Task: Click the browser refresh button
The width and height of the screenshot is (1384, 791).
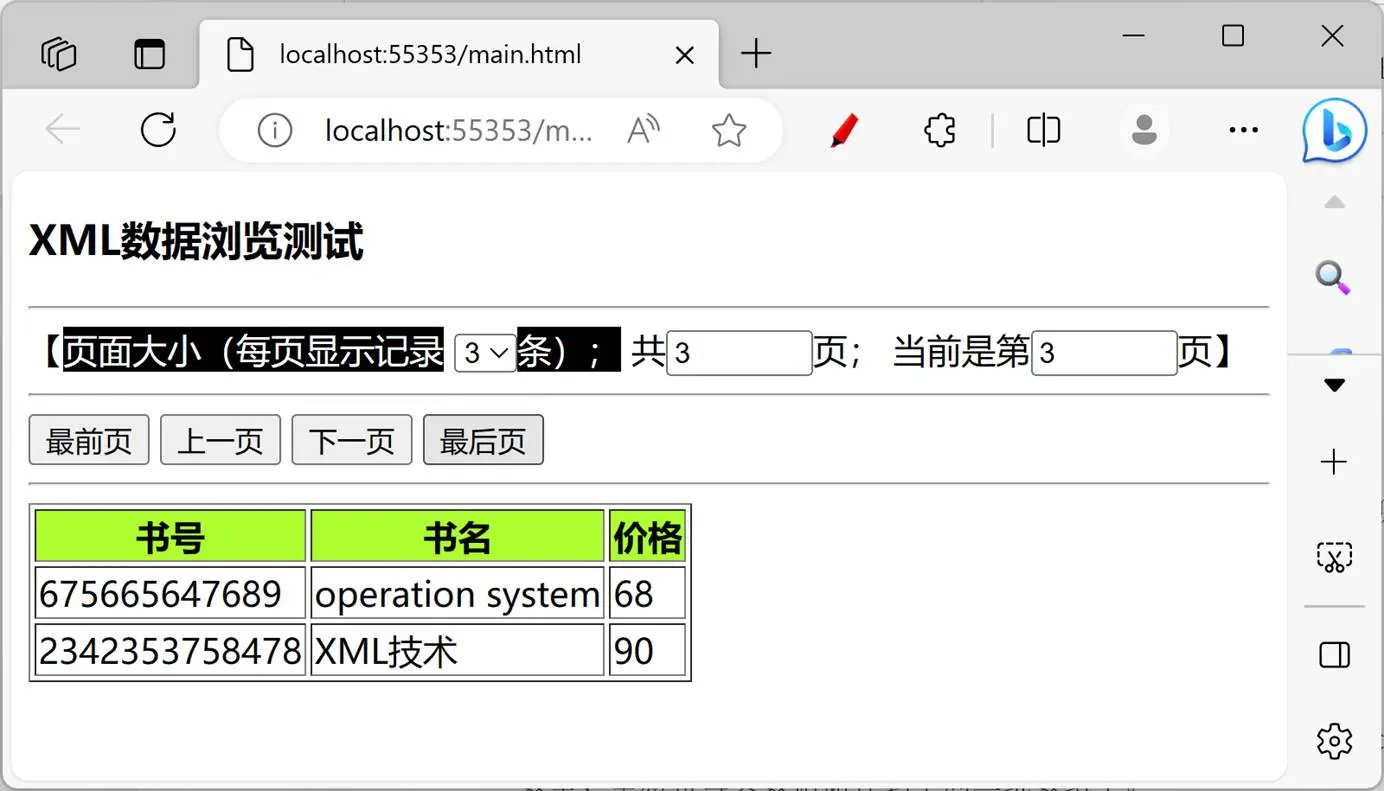Action: click(x=158, y=130)
